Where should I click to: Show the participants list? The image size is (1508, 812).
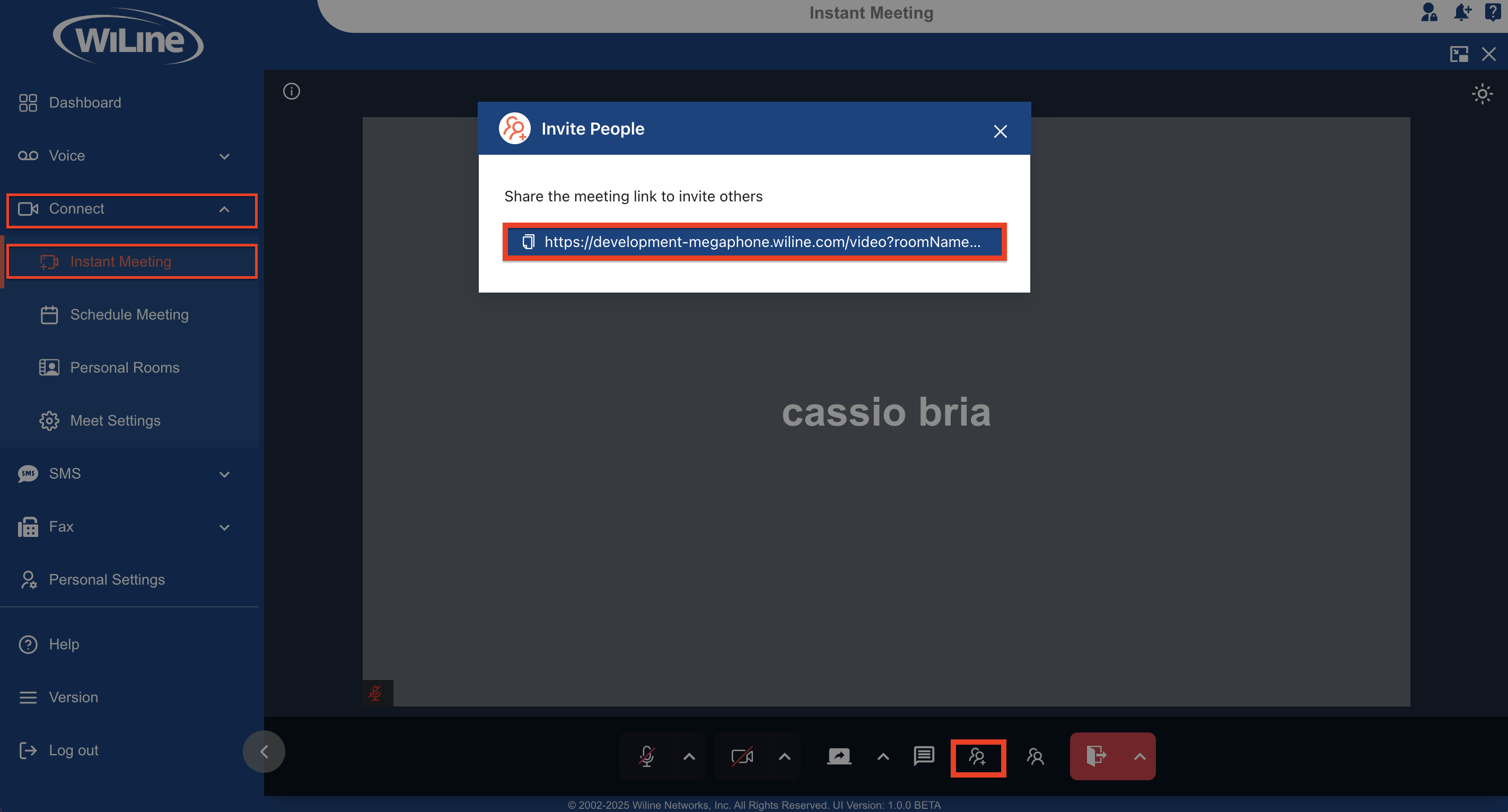(x=1035, y=756)
